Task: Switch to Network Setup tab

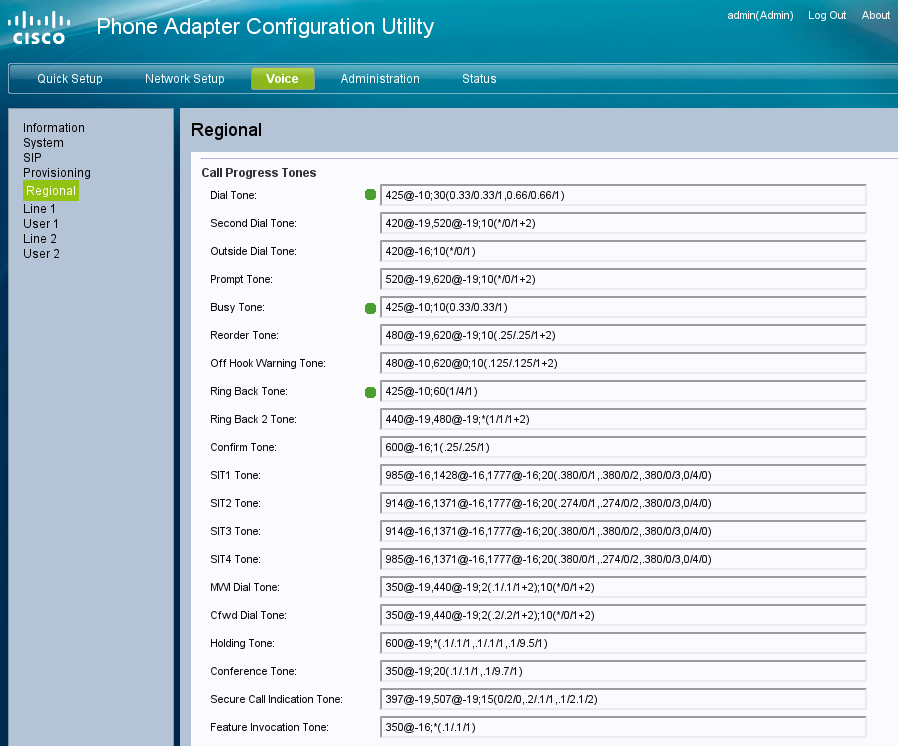Action: [185, 79]
